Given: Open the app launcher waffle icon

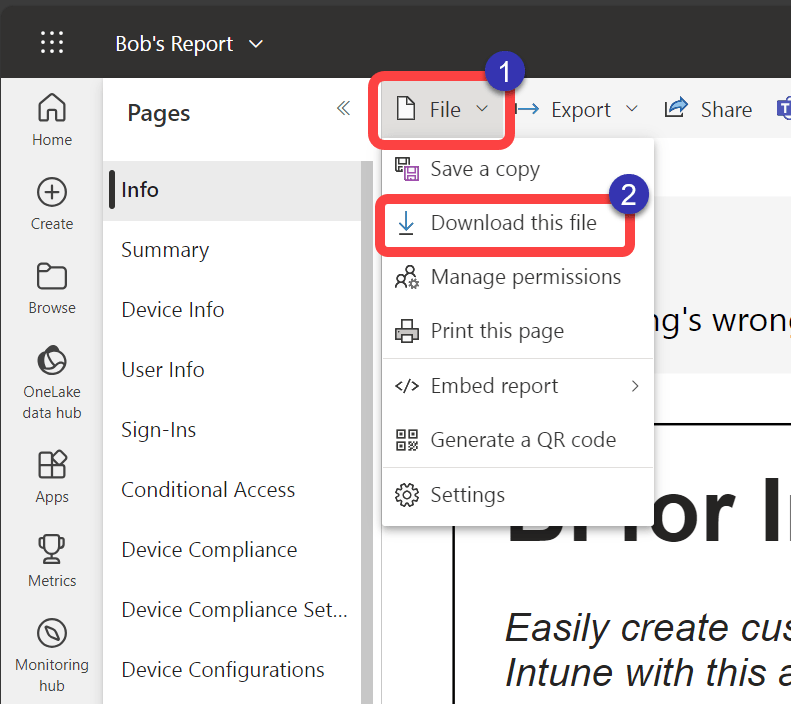Looking at the screenshot, I should coord(52,42).
